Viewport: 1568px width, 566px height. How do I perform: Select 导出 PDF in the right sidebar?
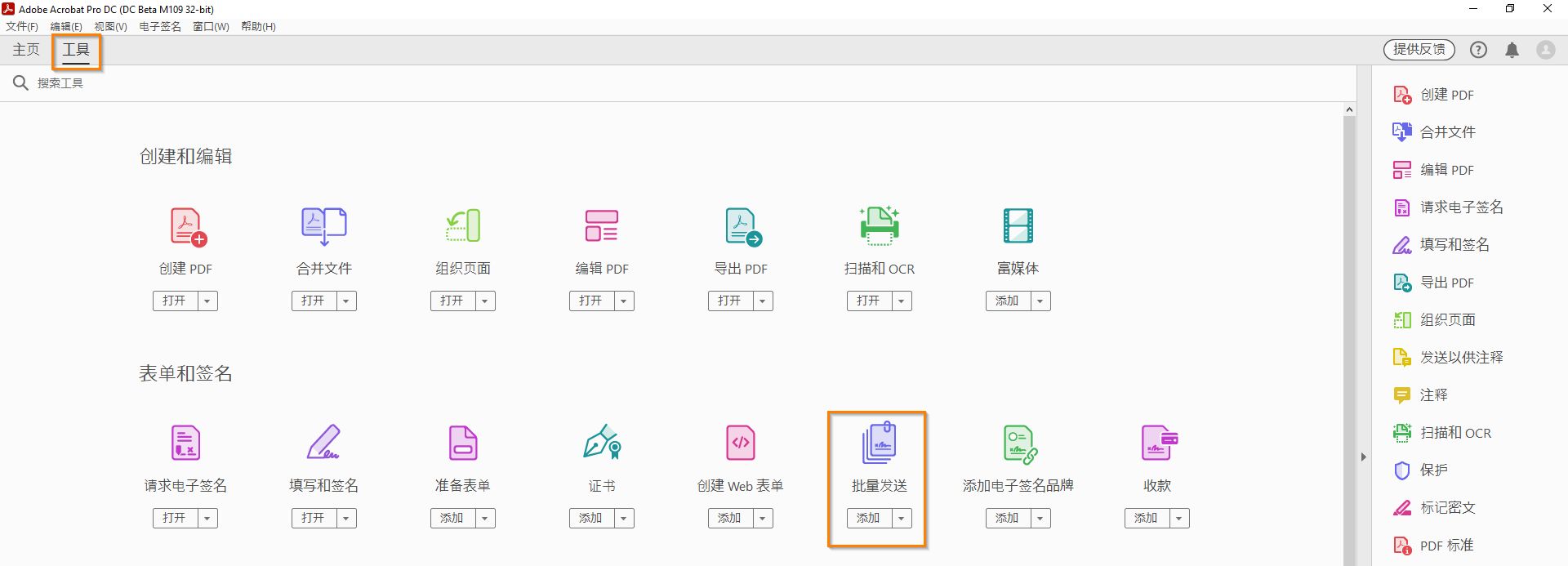tap(1433, 283)
